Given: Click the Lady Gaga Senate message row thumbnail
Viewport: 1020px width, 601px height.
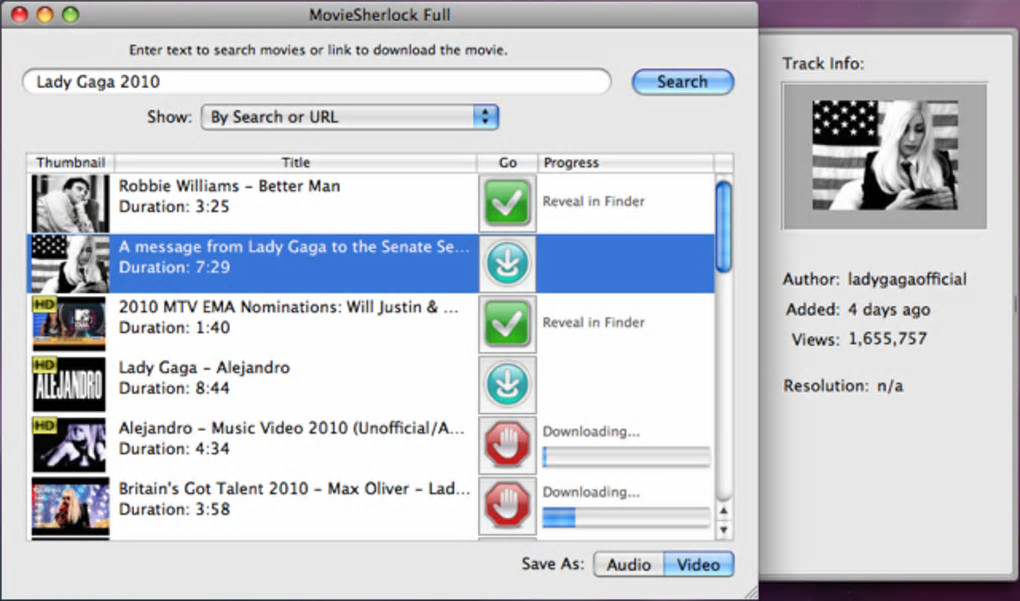Looking at the screenshot, I should point(70,263).
